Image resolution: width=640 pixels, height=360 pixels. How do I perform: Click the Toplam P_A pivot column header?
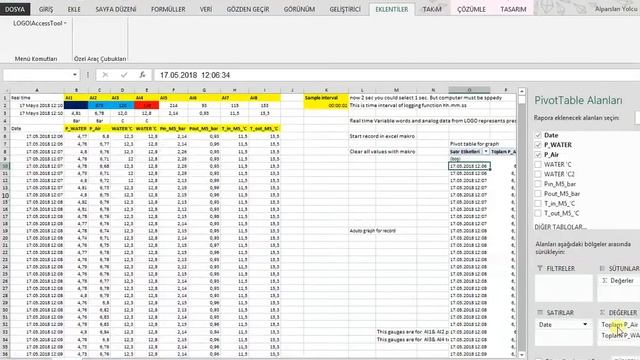[503, 151]
